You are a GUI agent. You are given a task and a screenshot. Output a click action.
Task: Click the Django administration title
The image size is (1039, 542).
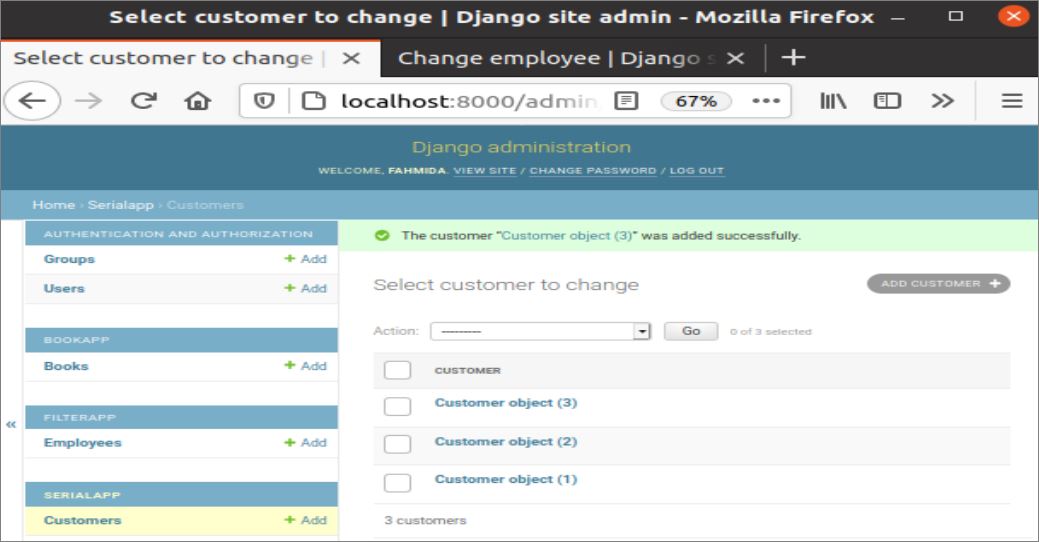(521, 147)
